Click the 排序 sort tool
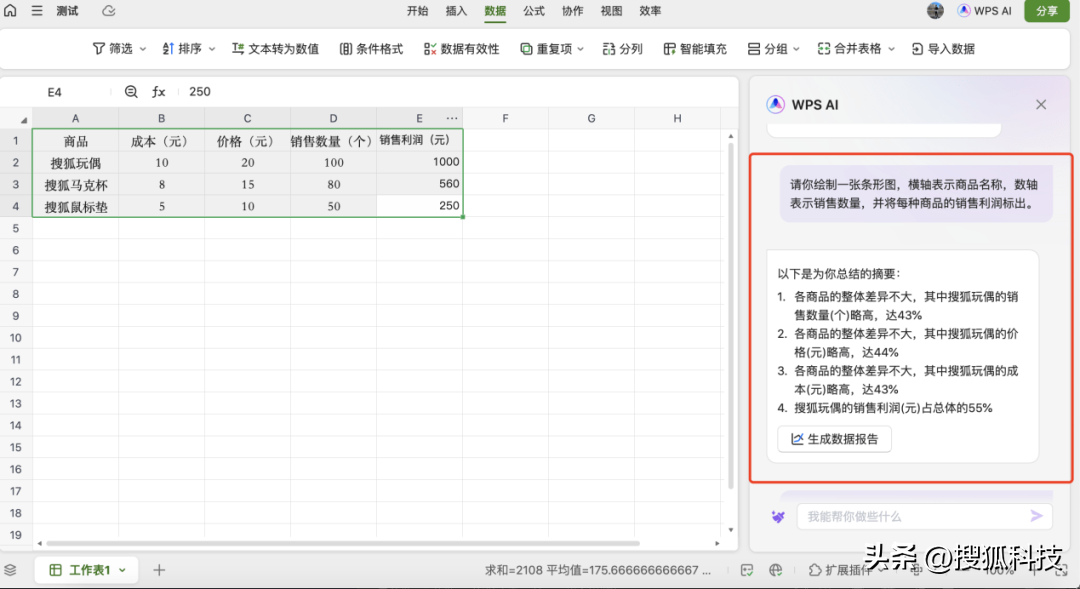 (182, 49)
